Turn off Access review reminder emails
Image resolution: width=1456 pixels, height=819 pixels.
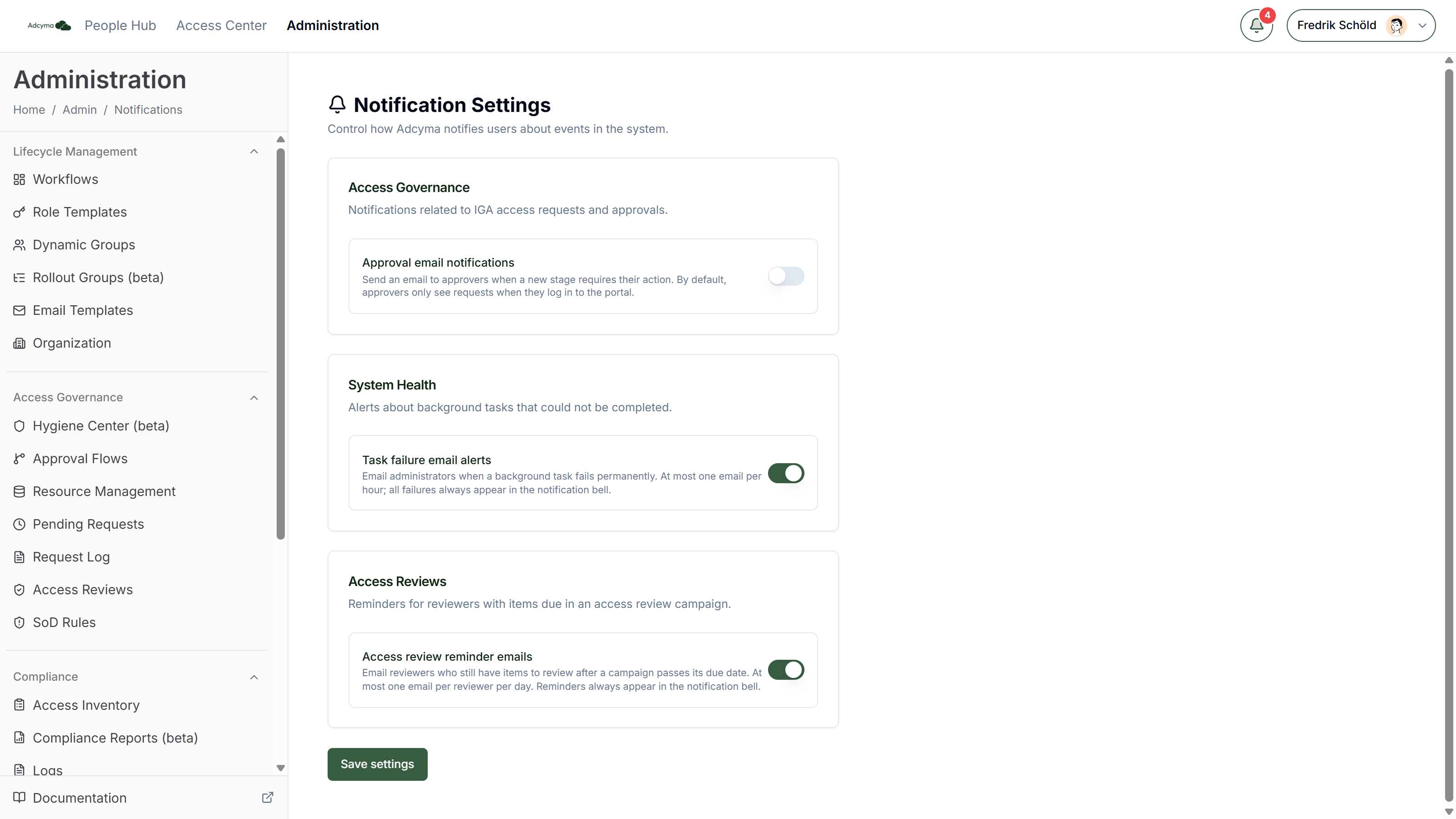786,670
